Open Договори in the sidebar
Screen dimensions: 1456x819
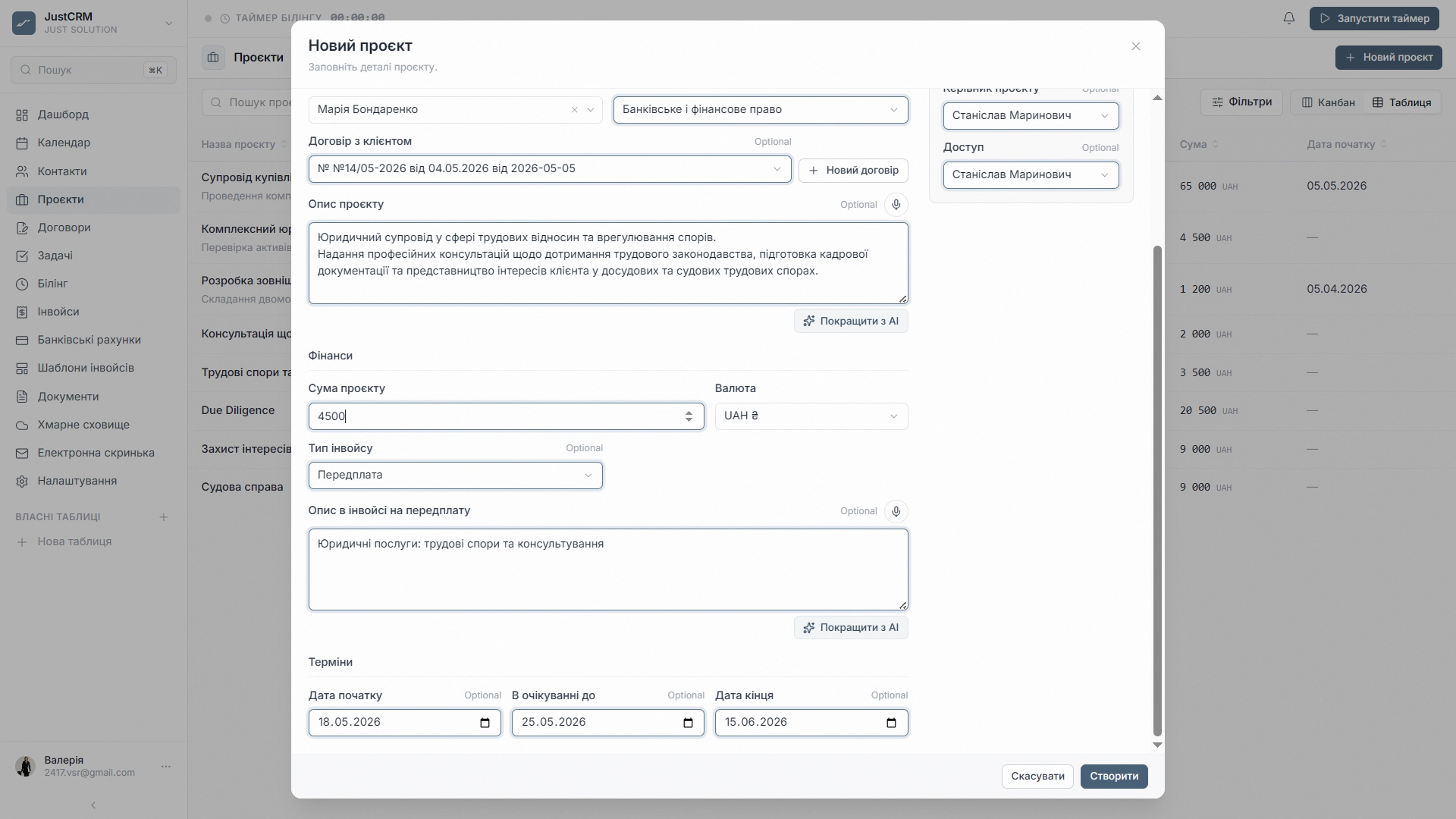(x=93, y=227)
